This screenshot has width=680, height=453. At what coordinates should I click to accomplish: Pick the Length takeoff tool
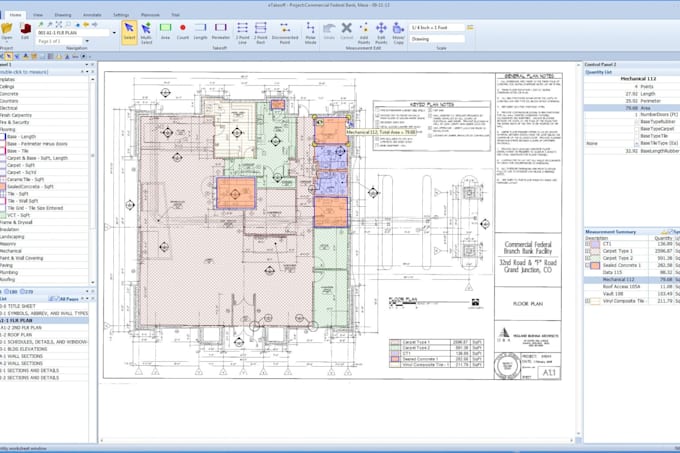[200, 32]
